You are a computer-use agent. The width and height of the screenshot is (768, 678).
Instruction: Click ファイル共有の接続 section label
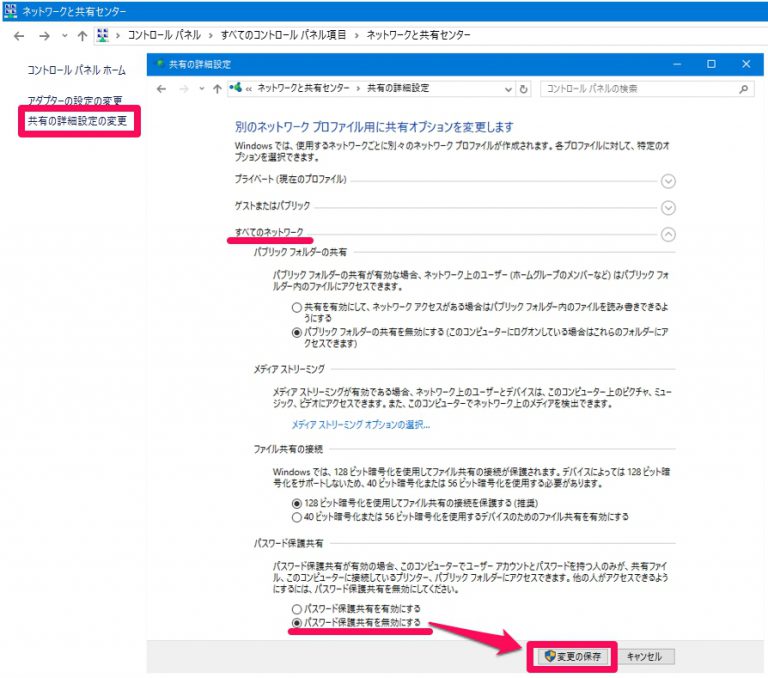pyautogui.click(x=288, y=449)
